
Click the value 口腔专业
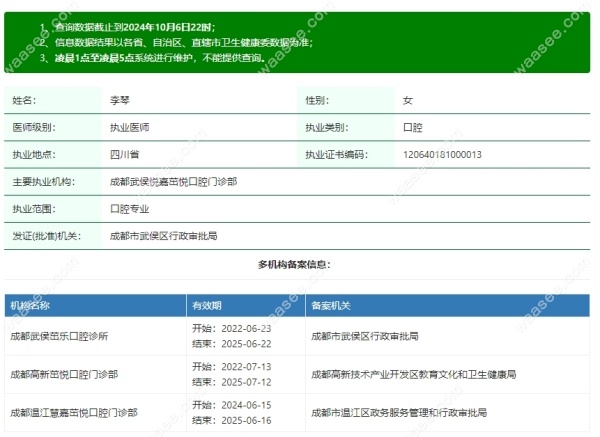point(130,209)
